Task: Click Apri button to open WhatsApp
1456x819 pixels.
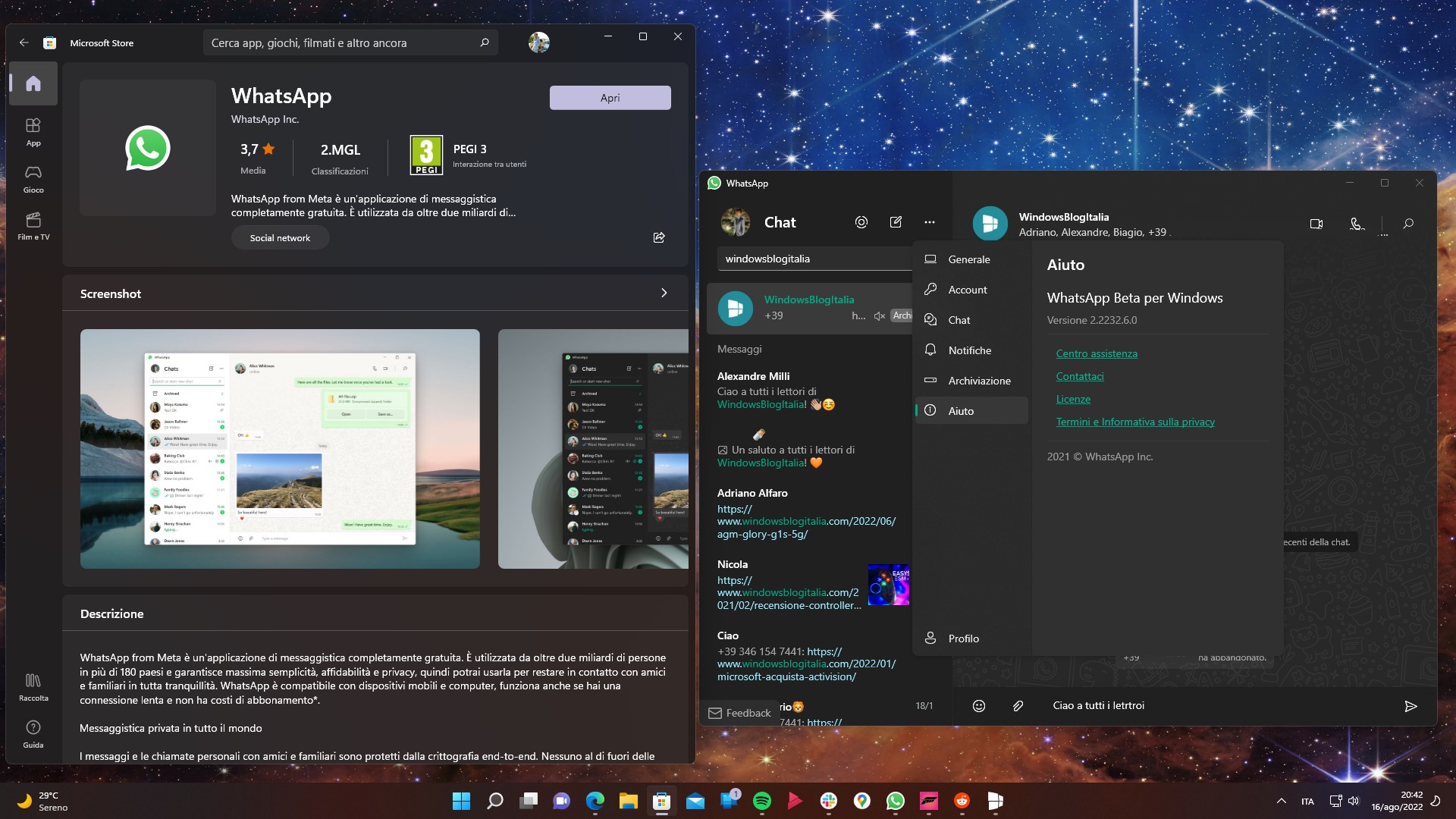Action: click(x=610, y=98)
